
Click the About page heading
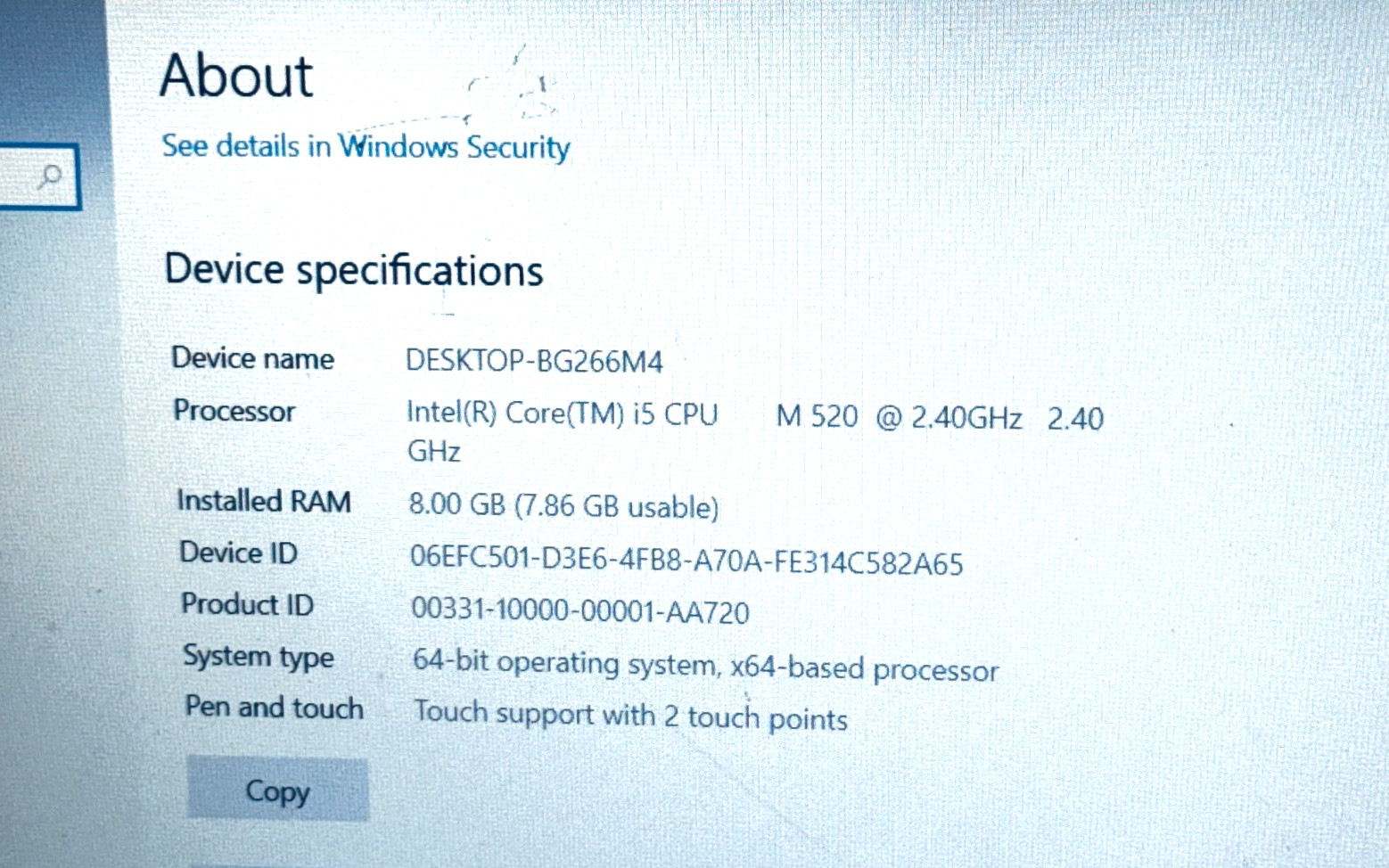236,75
